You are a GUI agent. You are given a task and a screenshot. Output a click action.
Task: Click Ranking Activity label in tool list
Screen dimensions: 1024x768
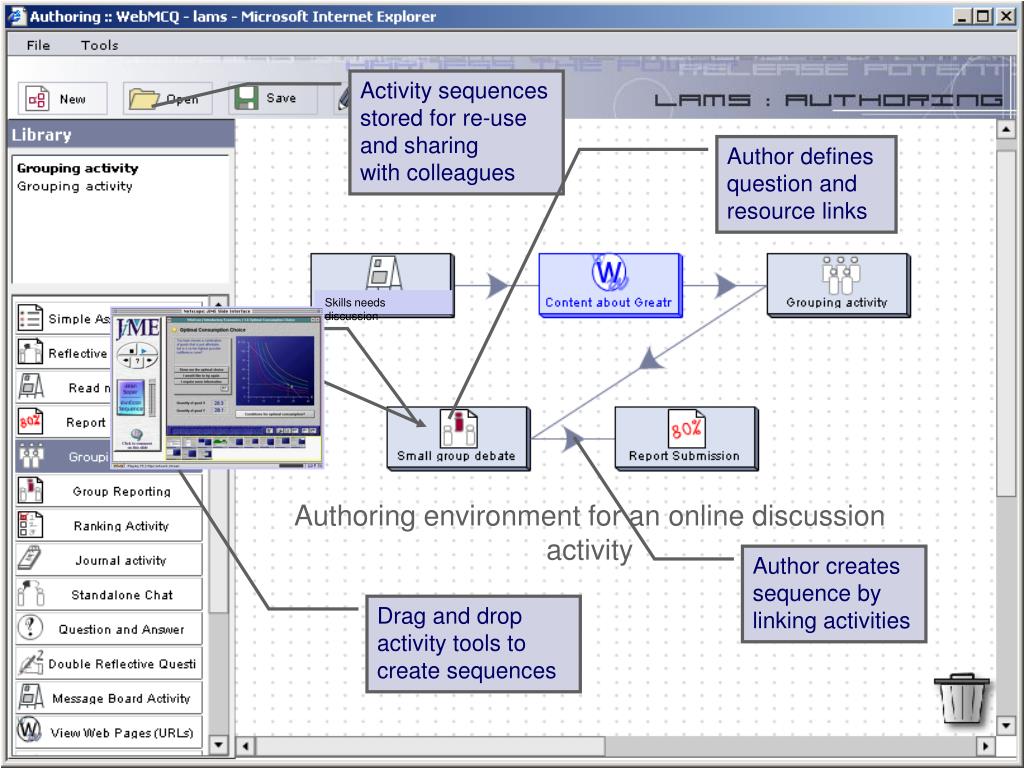[x=121, y=526]
